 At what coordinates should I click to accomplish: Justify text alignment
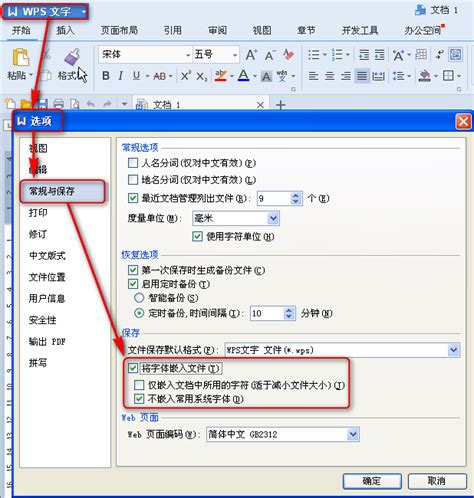362,76
